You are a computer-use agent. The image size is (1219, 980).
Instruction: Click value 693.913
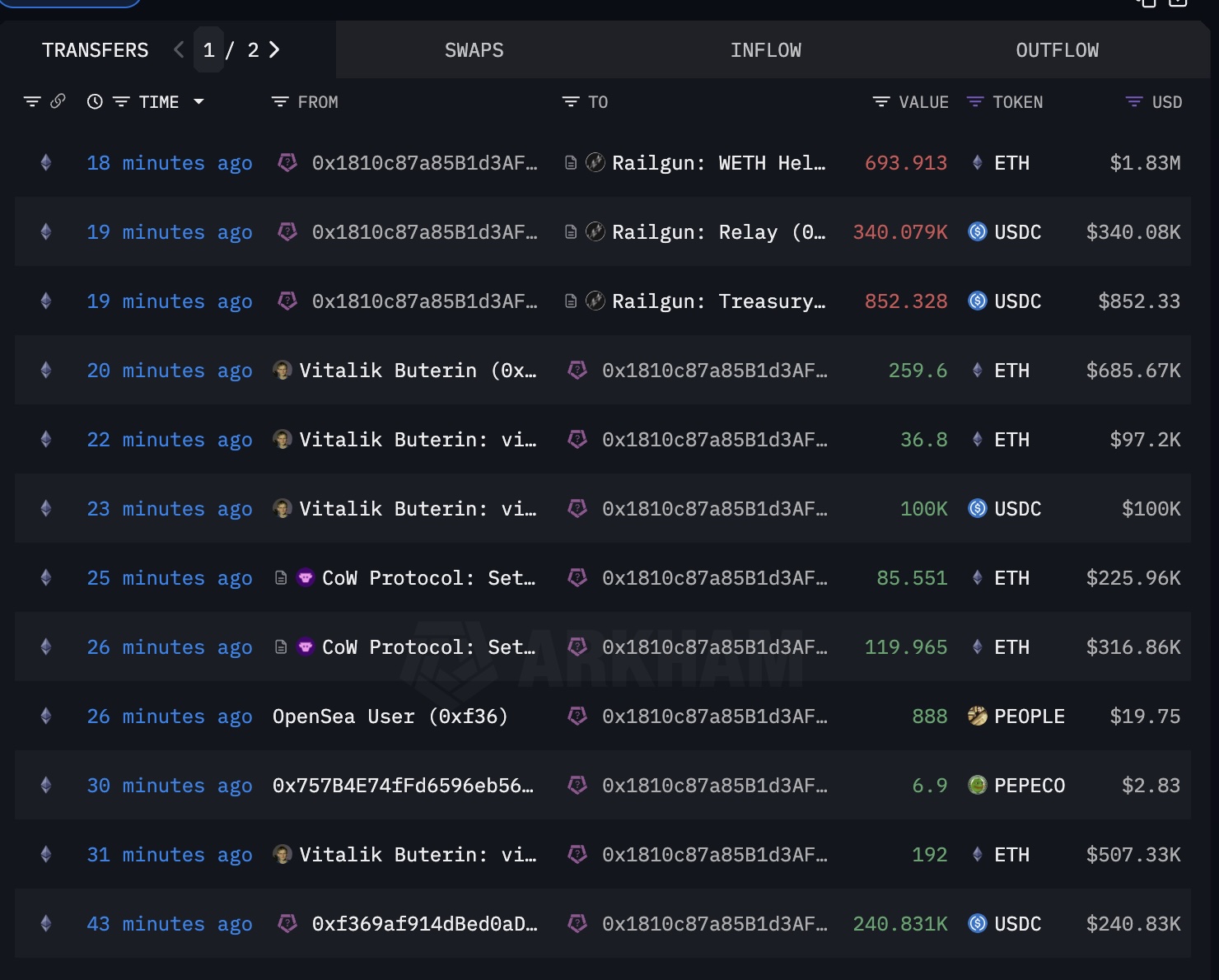pos(906,163)
